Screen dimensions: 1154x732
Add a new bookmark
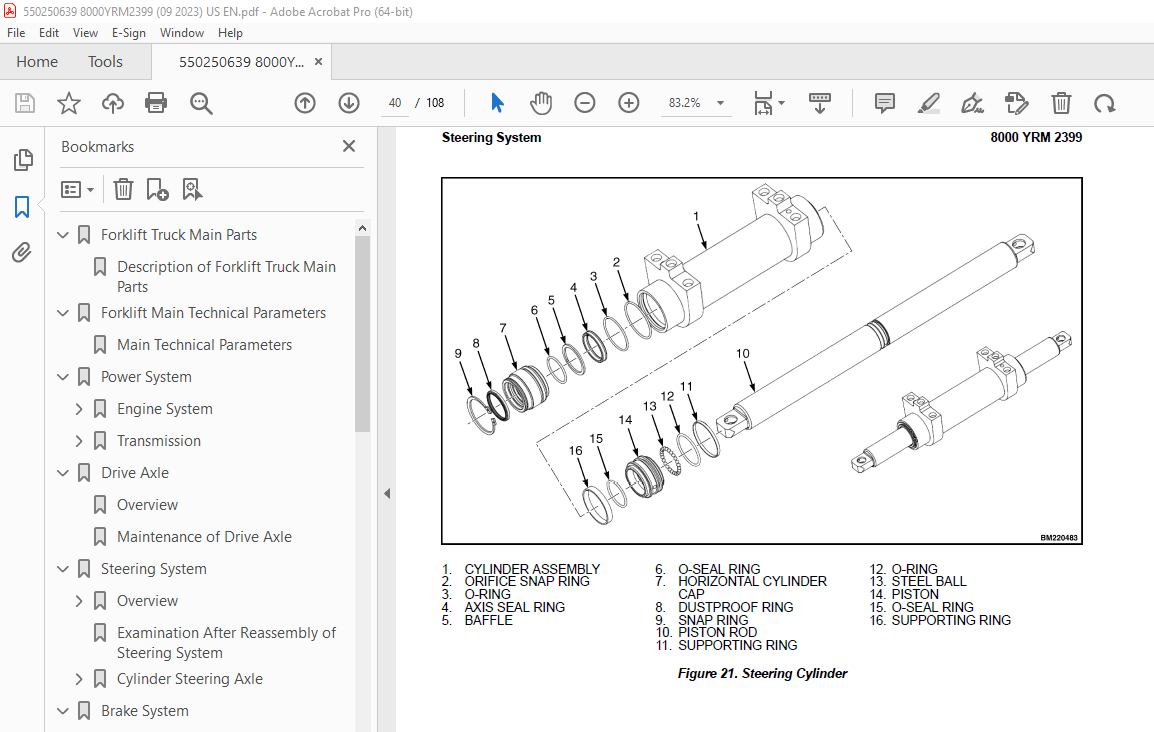[x=157, y=189]
